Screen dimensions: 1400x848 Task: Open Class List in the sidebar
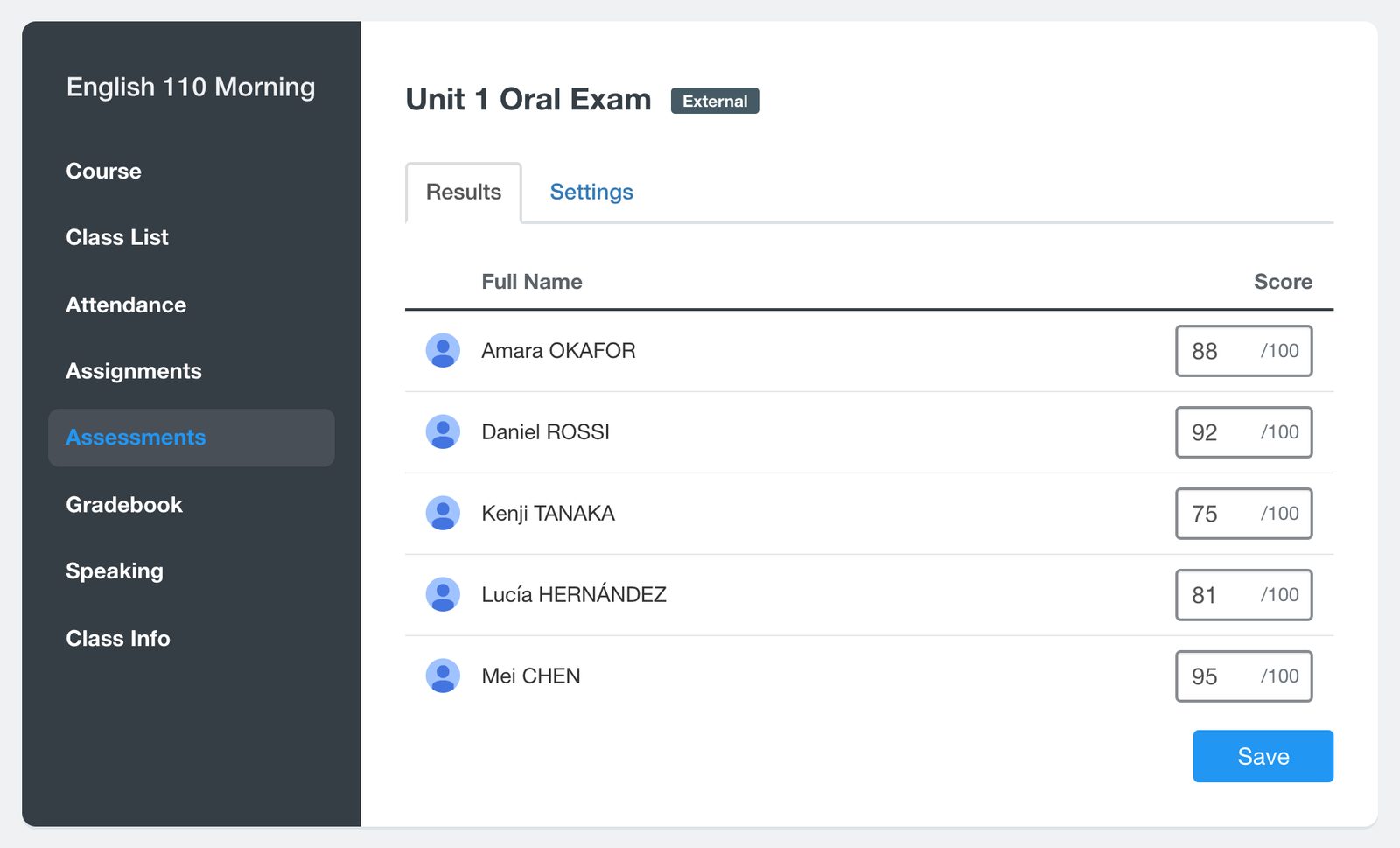(x=117, y=237)
